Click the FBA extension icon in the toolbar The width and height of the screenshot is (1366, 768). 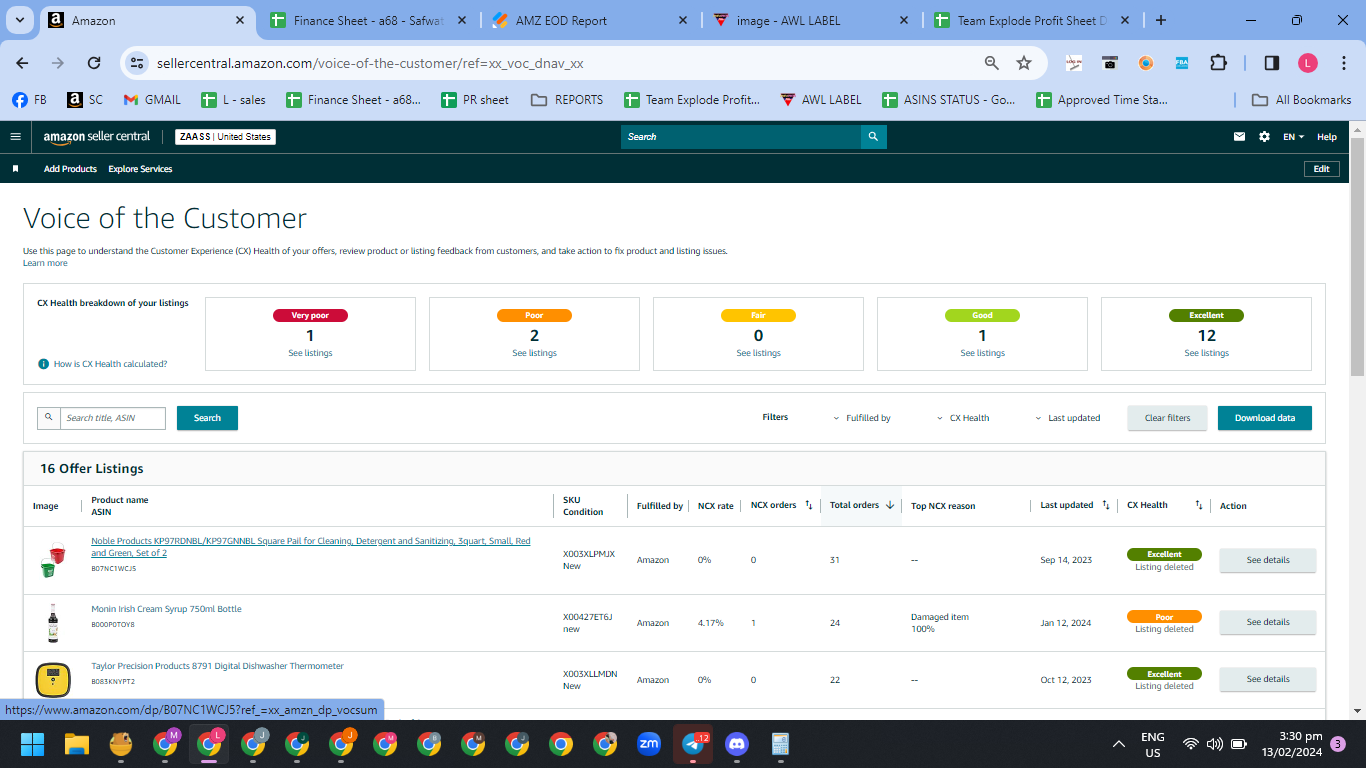[x=1182, y=63]
